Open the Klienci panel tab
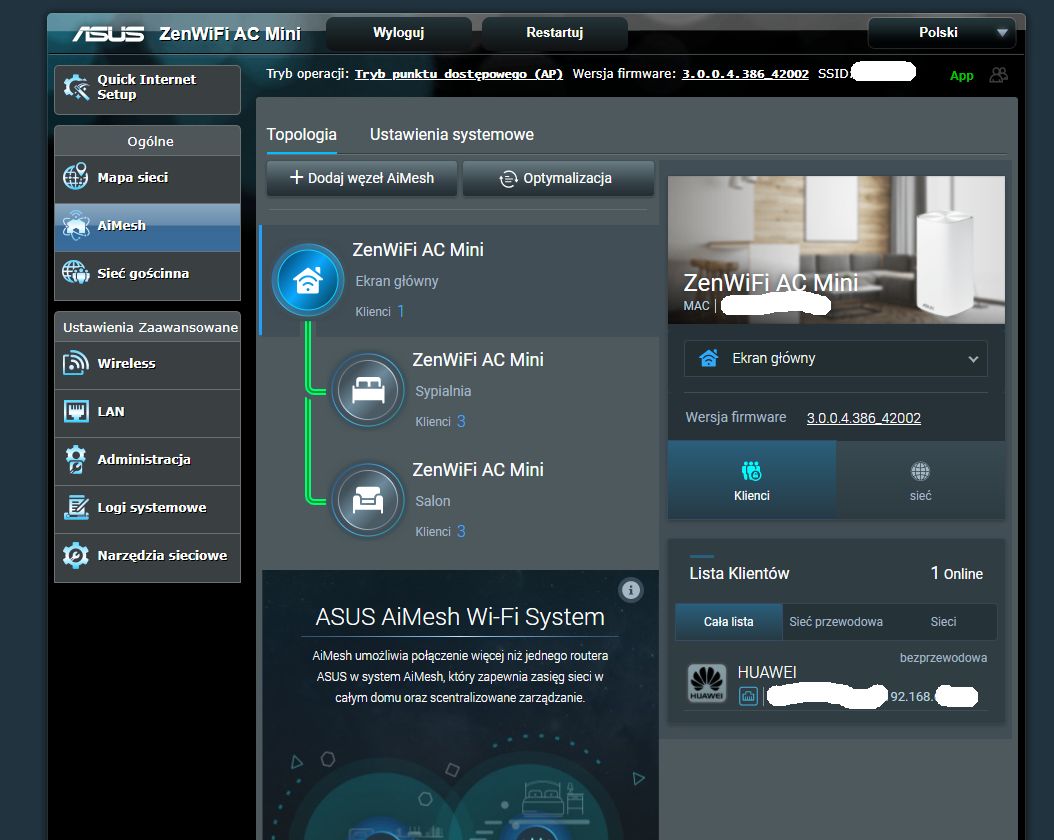The image size is (1054, 840). 752,480
